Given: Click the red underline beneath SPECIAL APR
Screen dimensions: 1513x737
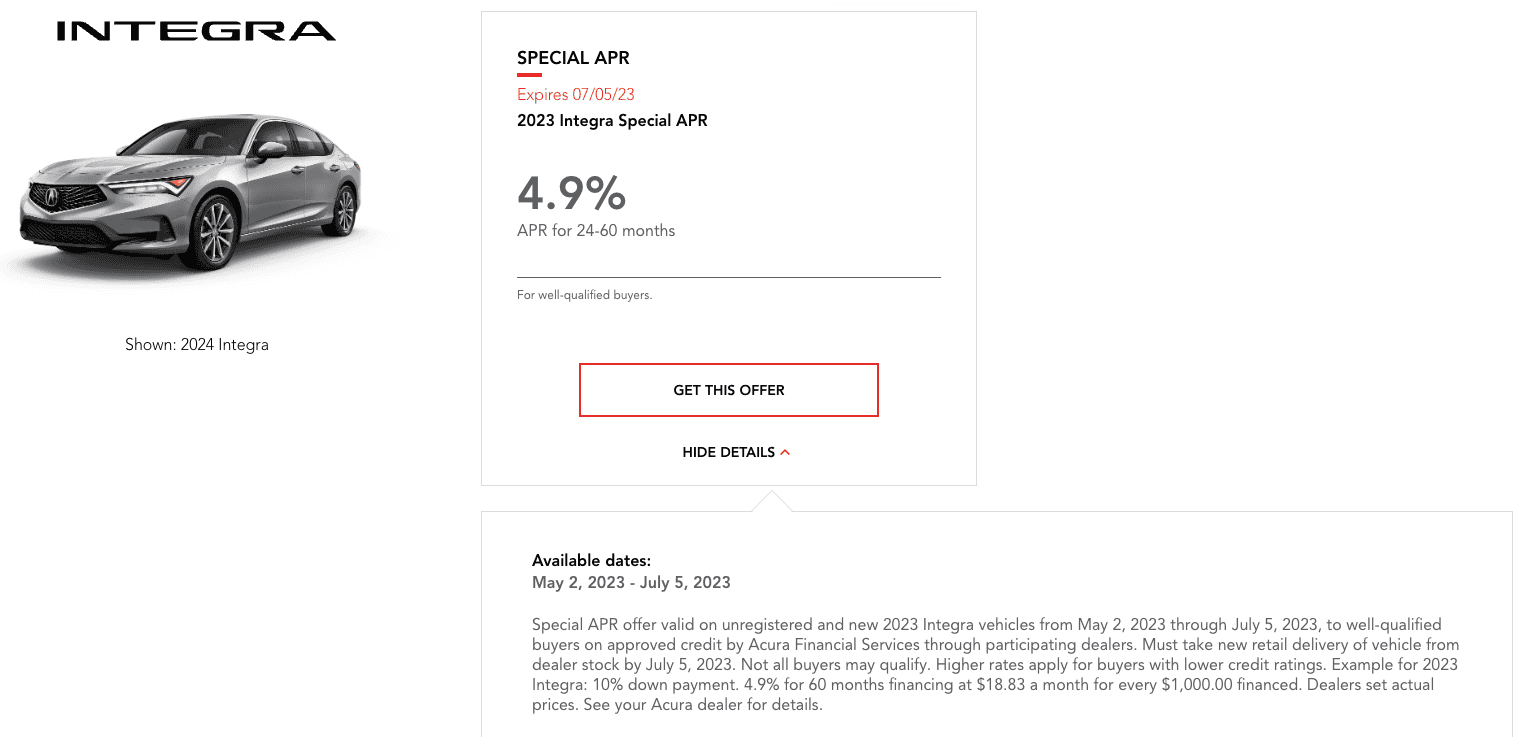Looking at the screenshot, I should click(x=529, y=75).
